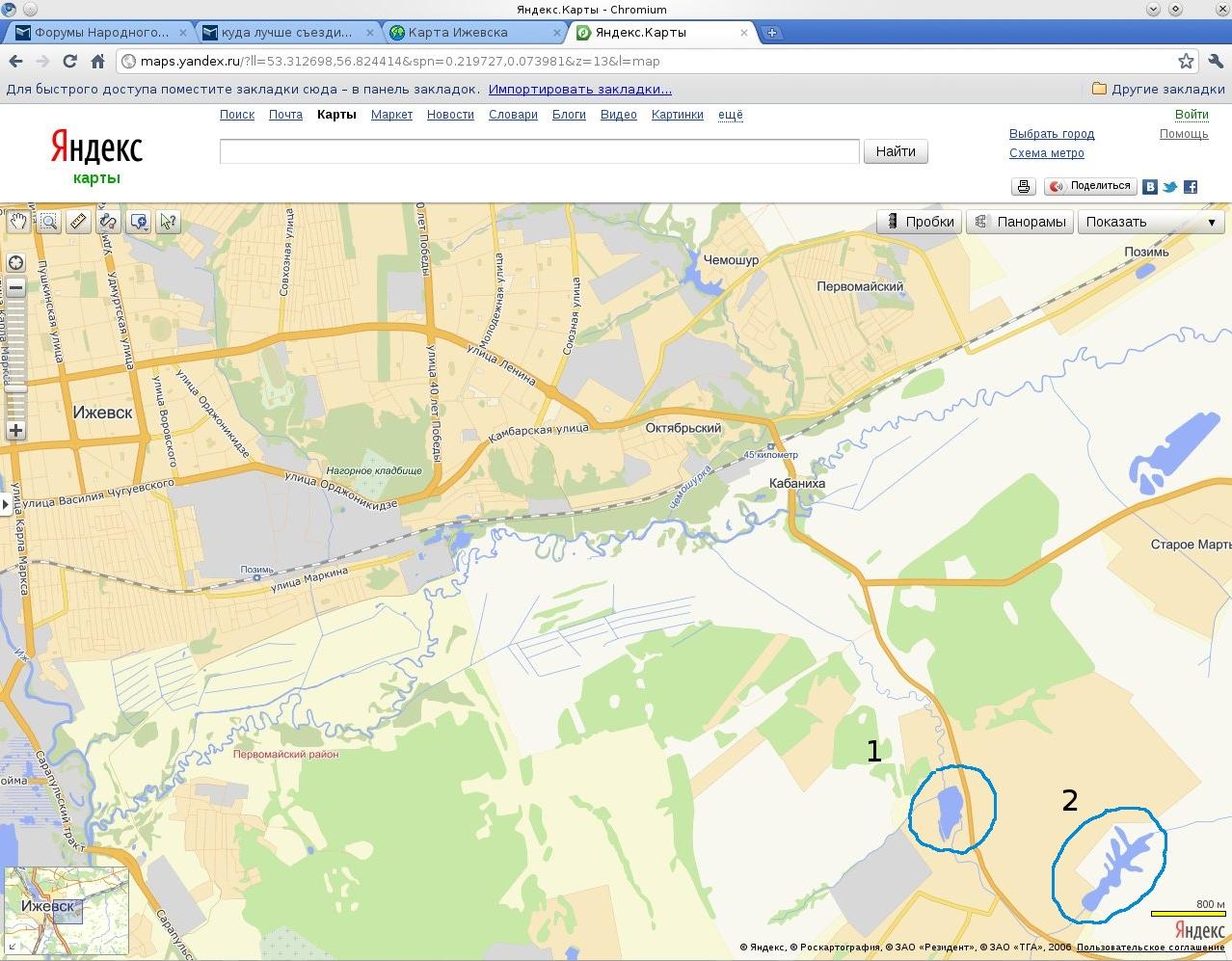
Task: Share to Facebook icon
Action: click(1191, 187)
